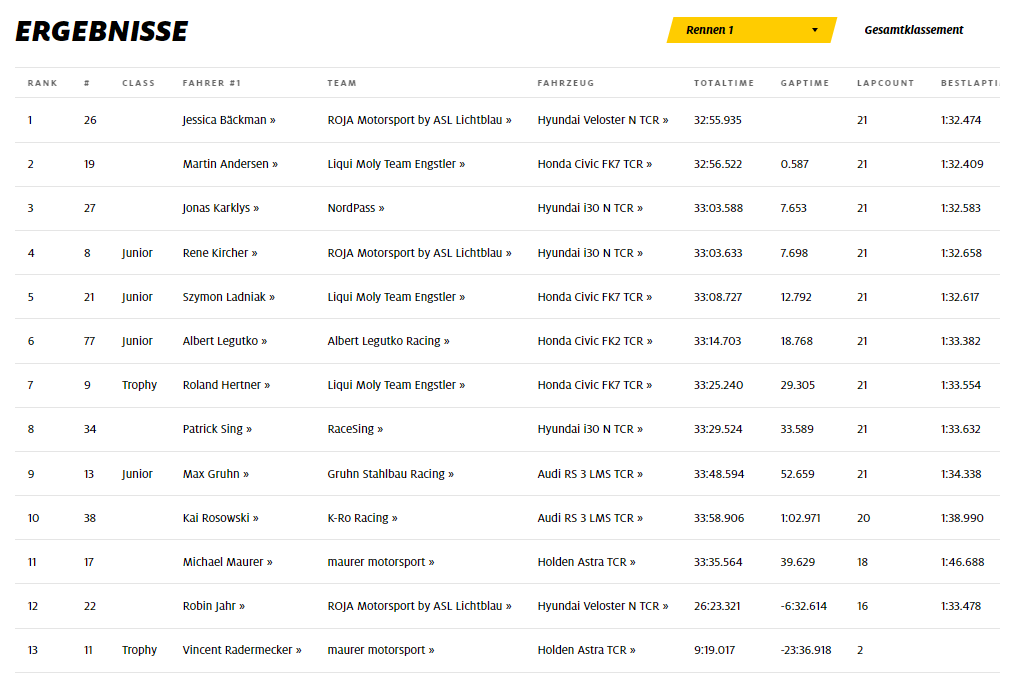Click total time 32:55.935
The width and height of the screenshot is (1010, 673).
pos(718,120)
